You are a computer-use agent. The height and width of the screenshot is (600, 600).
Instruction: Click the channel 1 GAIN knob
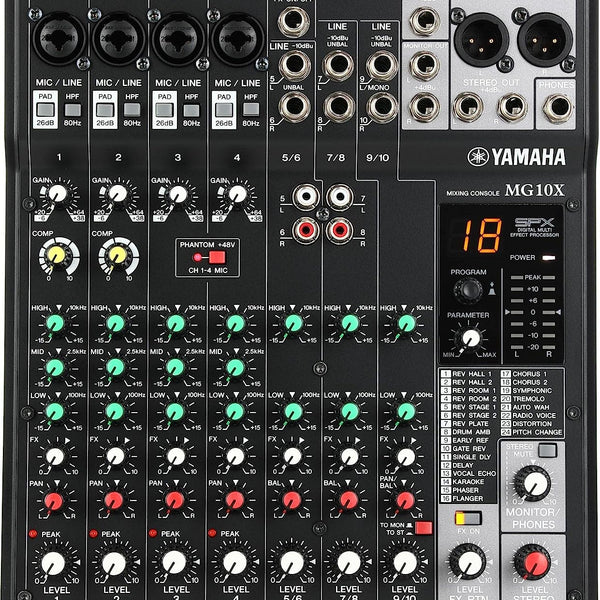point(58,193)
